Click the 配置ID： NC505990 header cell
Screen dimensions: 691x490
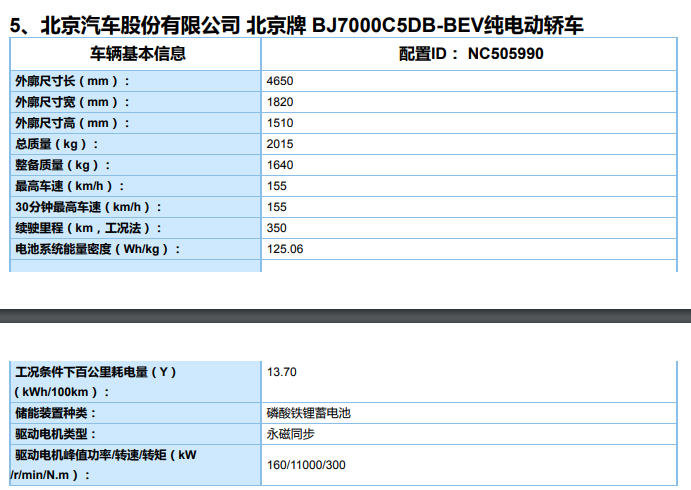click(469, 54)
